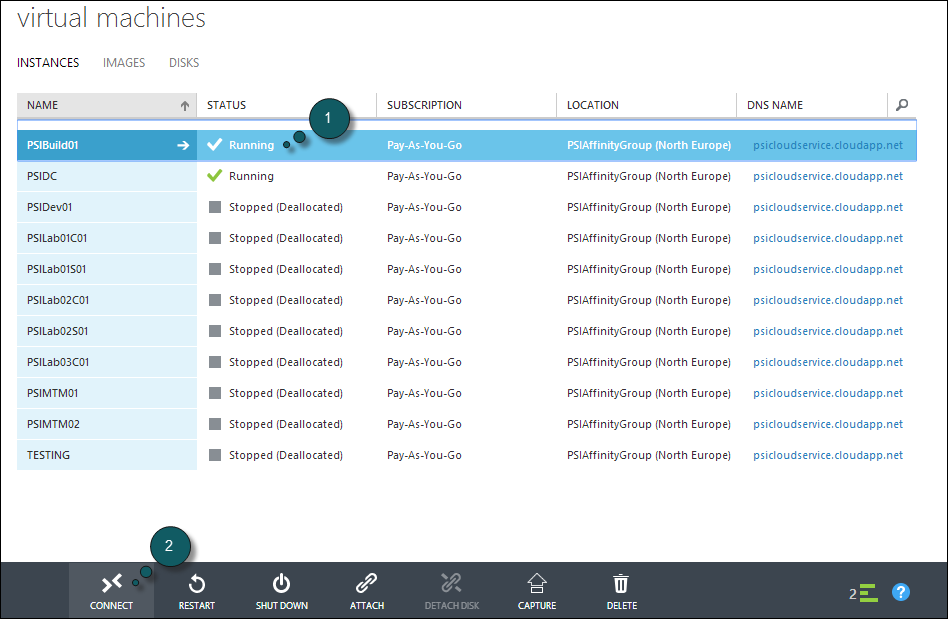Click the Connect icon in bottom bar

(112, 583)
